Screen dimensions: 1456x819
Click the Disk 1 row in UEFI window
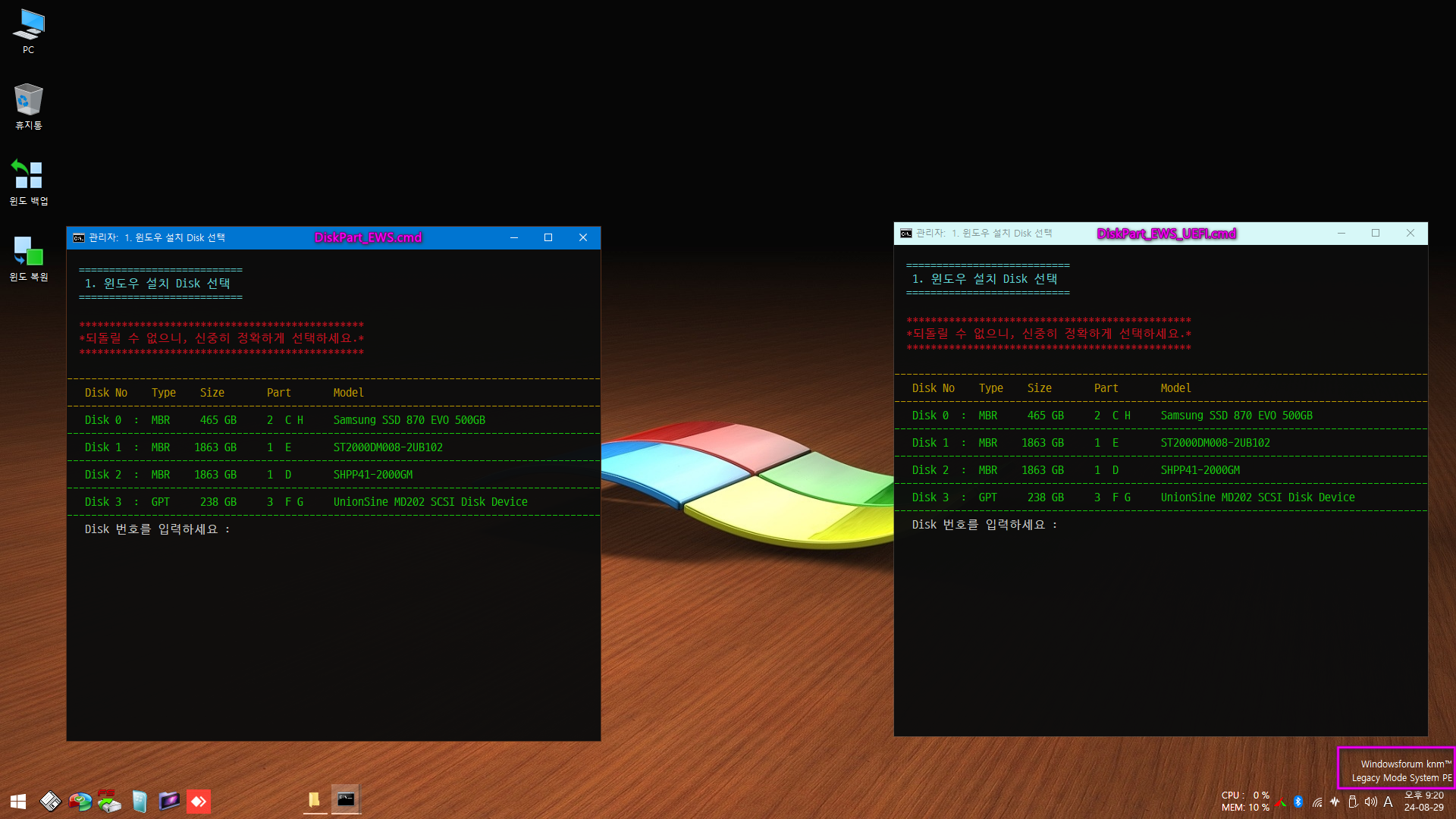tap(1160, 443)
